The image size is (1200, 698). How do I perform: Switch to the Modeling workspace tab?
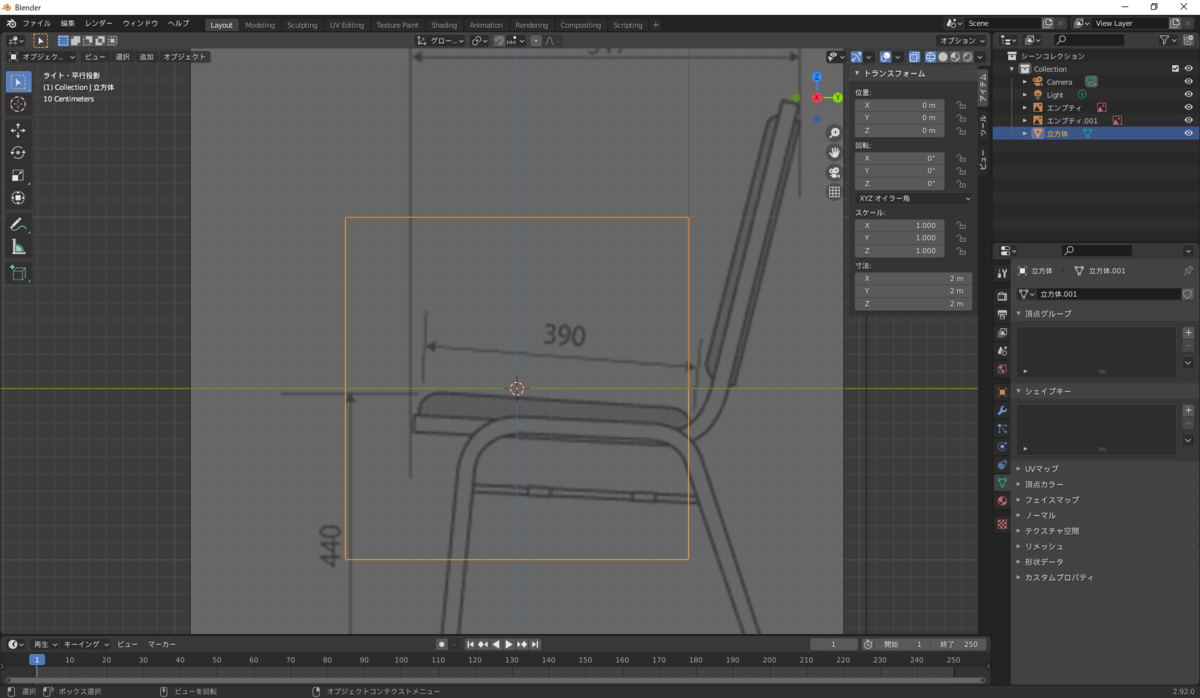[x=260, y=25]
